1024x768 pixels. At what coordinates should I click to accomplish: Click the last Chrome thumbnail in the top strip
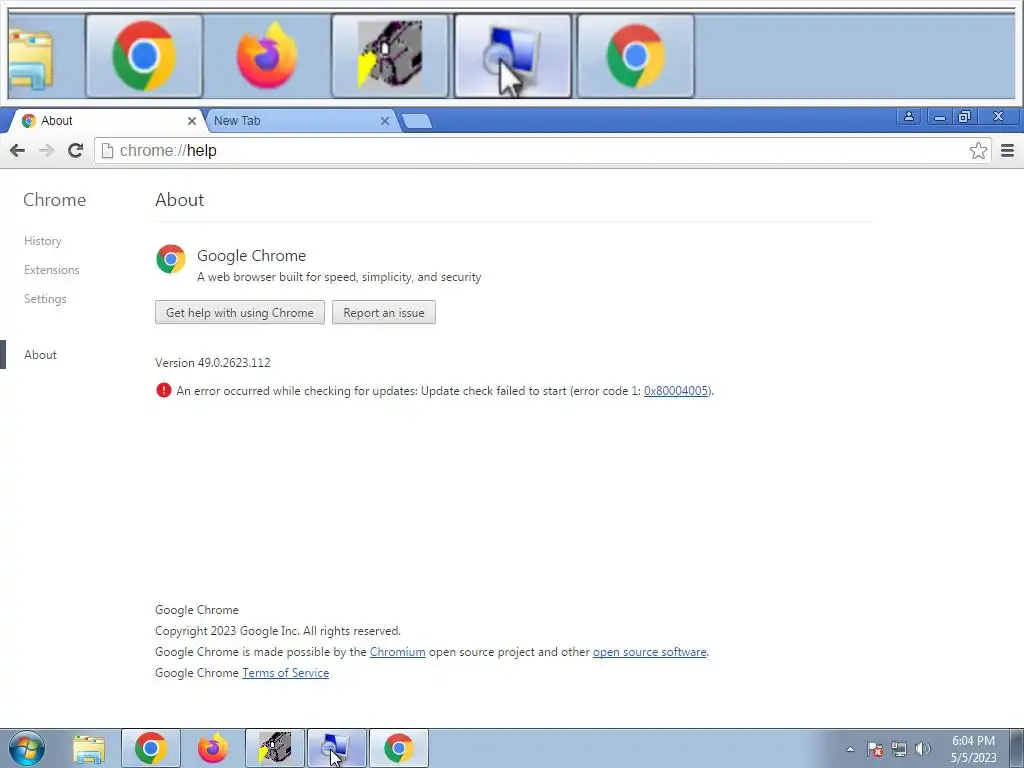click(635, 56)
